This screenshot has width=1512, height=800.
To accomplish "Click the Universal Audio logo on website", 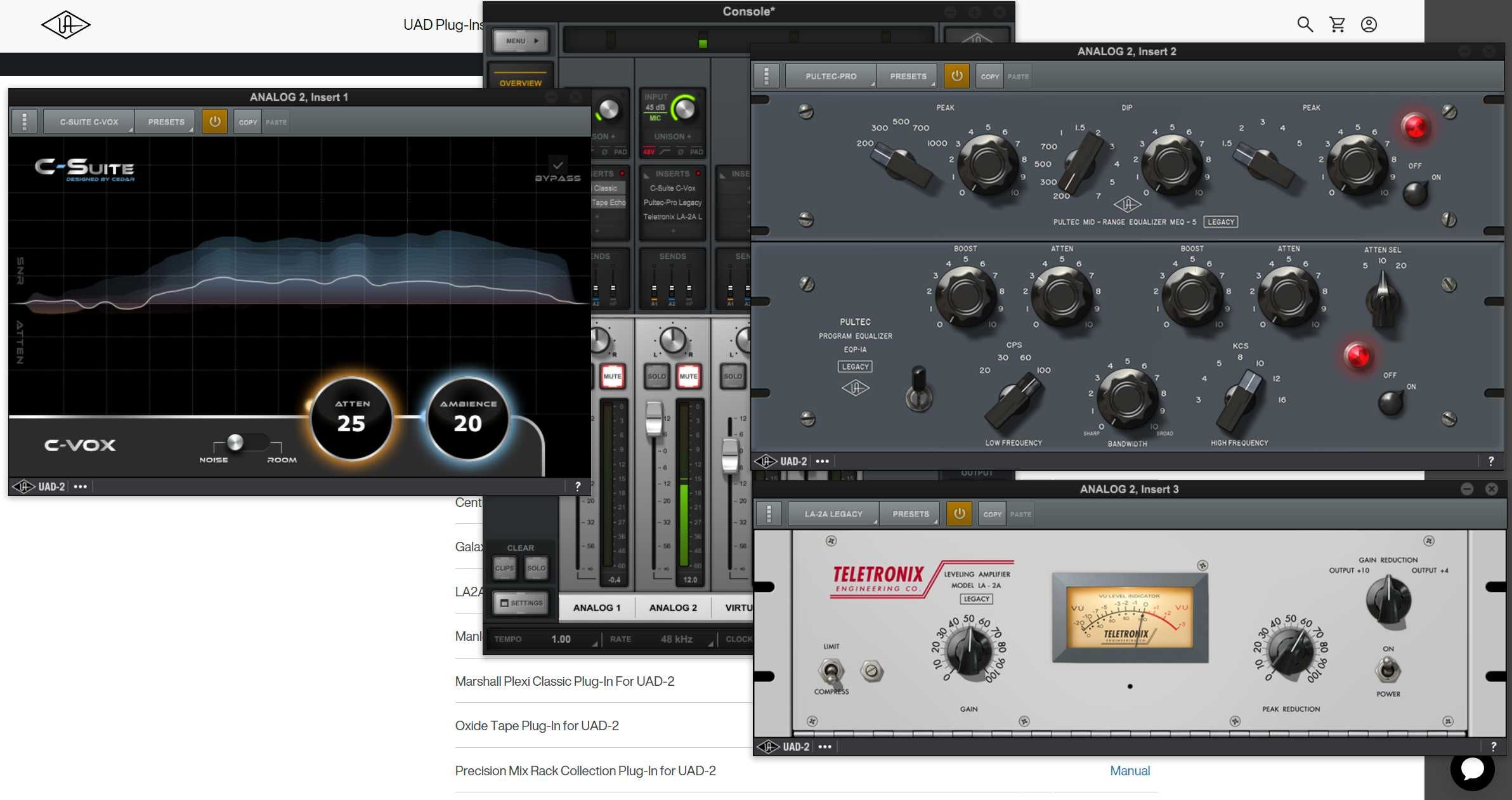I will click(x=66, y=25).
